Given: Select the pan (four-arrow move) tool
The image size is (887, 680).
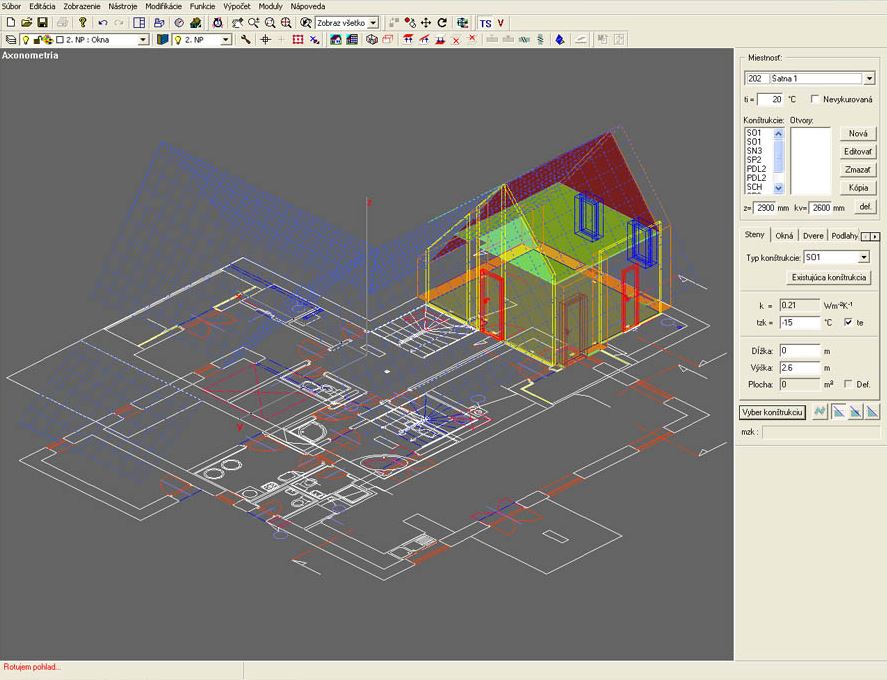Looking at the screenshot, I should (x=425, y=22).
